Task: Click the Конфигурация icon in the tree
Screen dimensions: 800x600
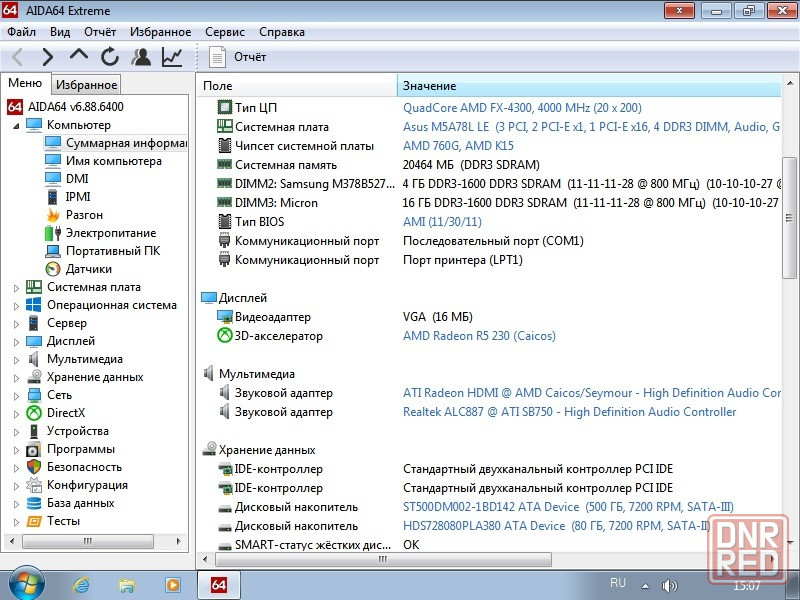Action: pyautogui.click(x=34, y=485)
